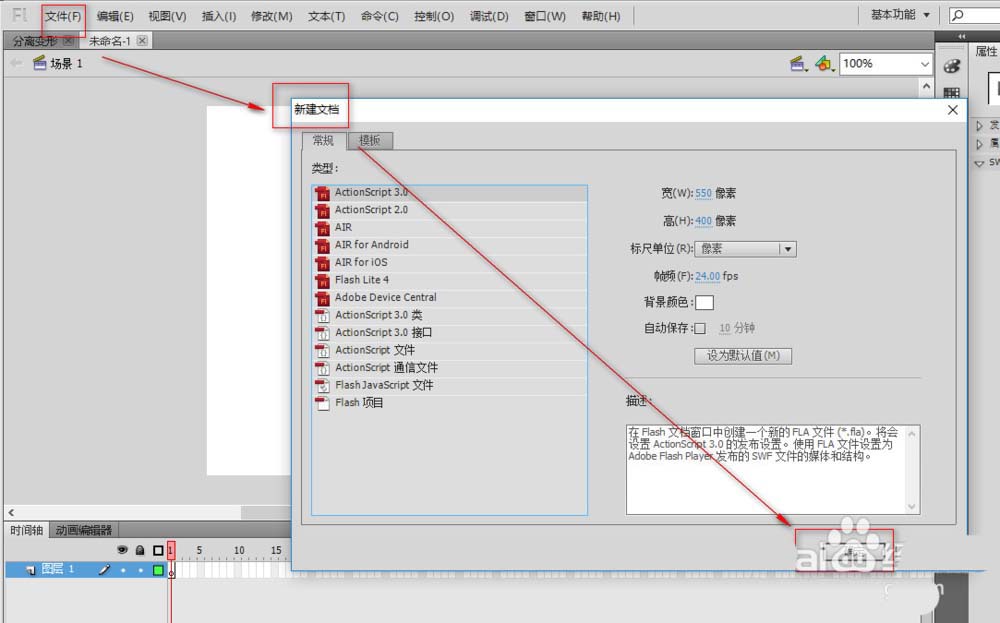The height and width of the screenshot is (623, 1000).
Task: Click the frame rate value 24.00
Action: 707,276
